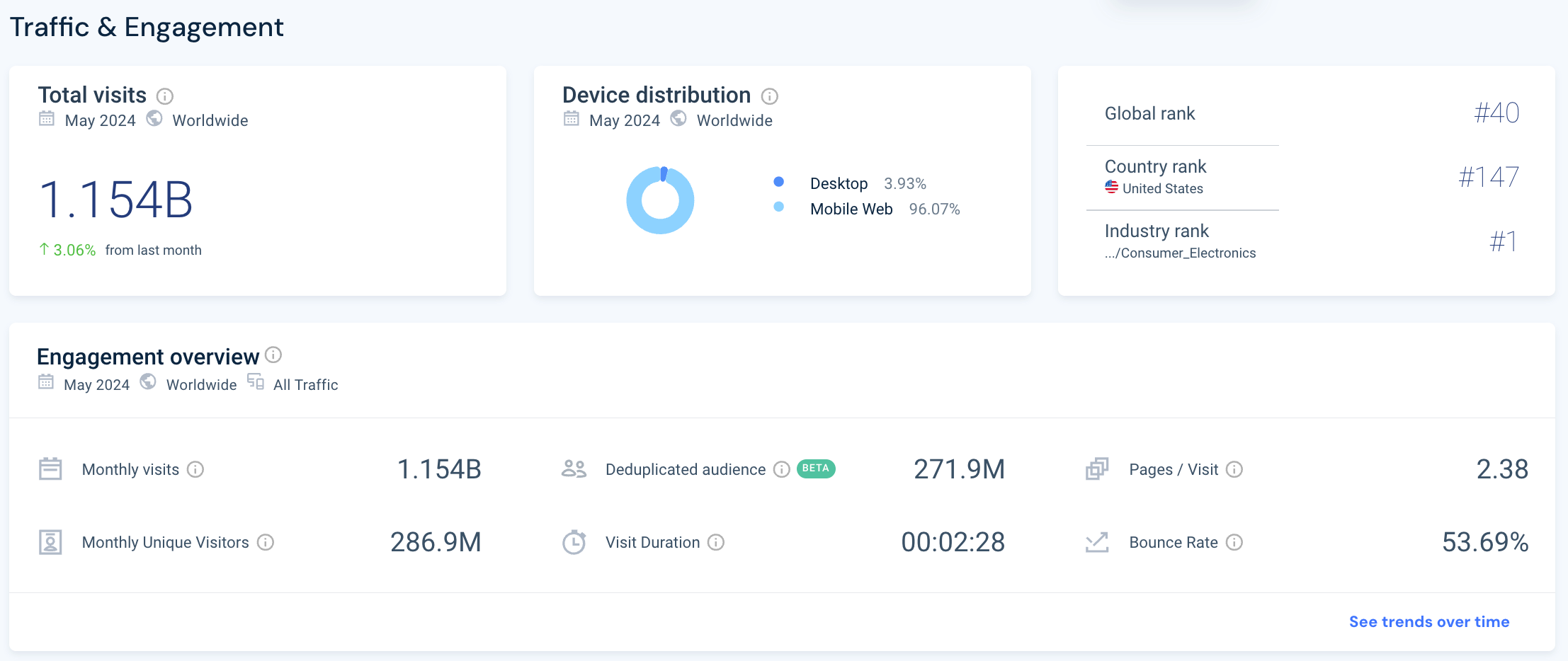Click the calendar icon beside May 2024
The image size is (1568, 661).
47,120
